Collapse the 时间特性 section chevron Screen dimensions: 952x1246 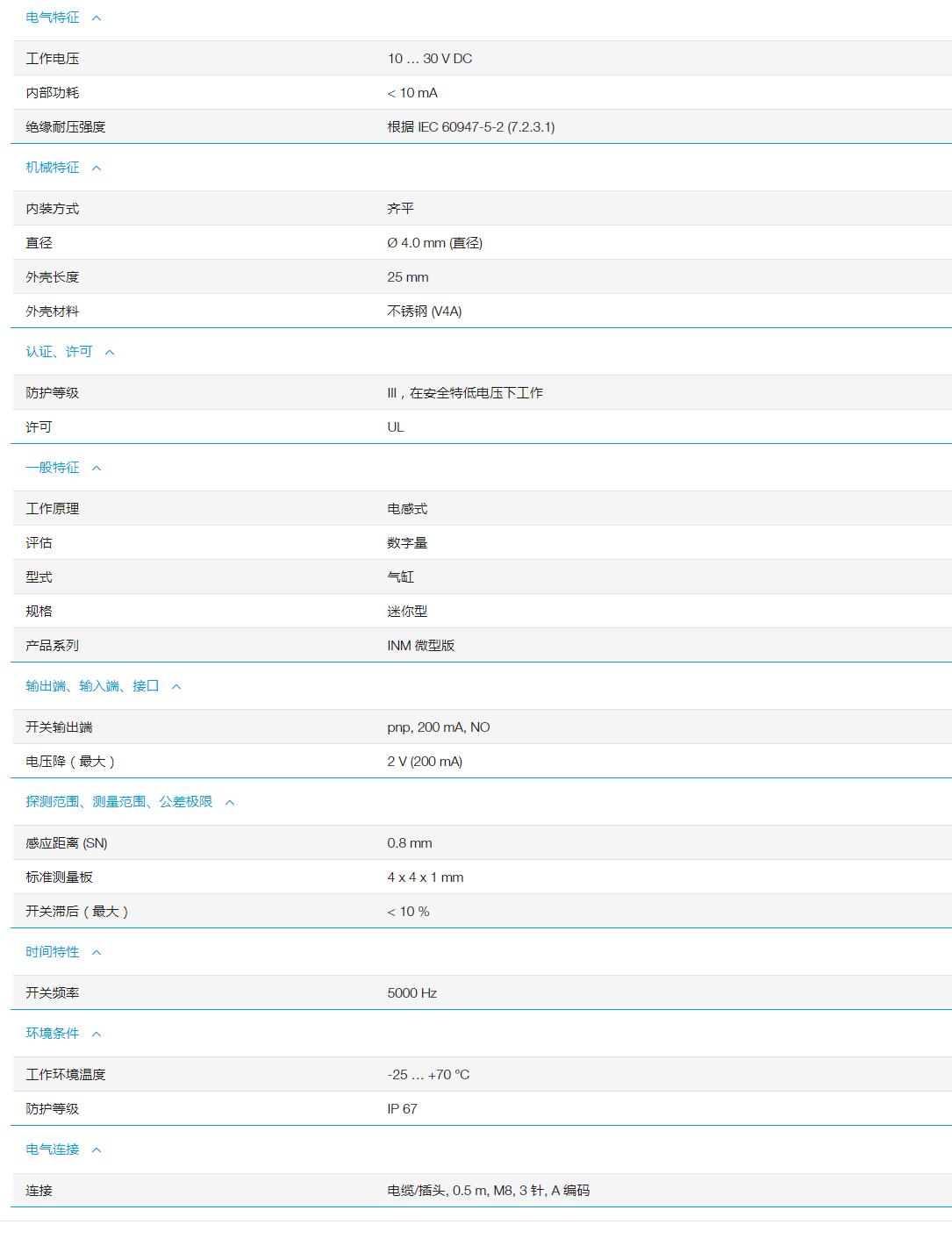pyautogui.click(x=97, y=952)
